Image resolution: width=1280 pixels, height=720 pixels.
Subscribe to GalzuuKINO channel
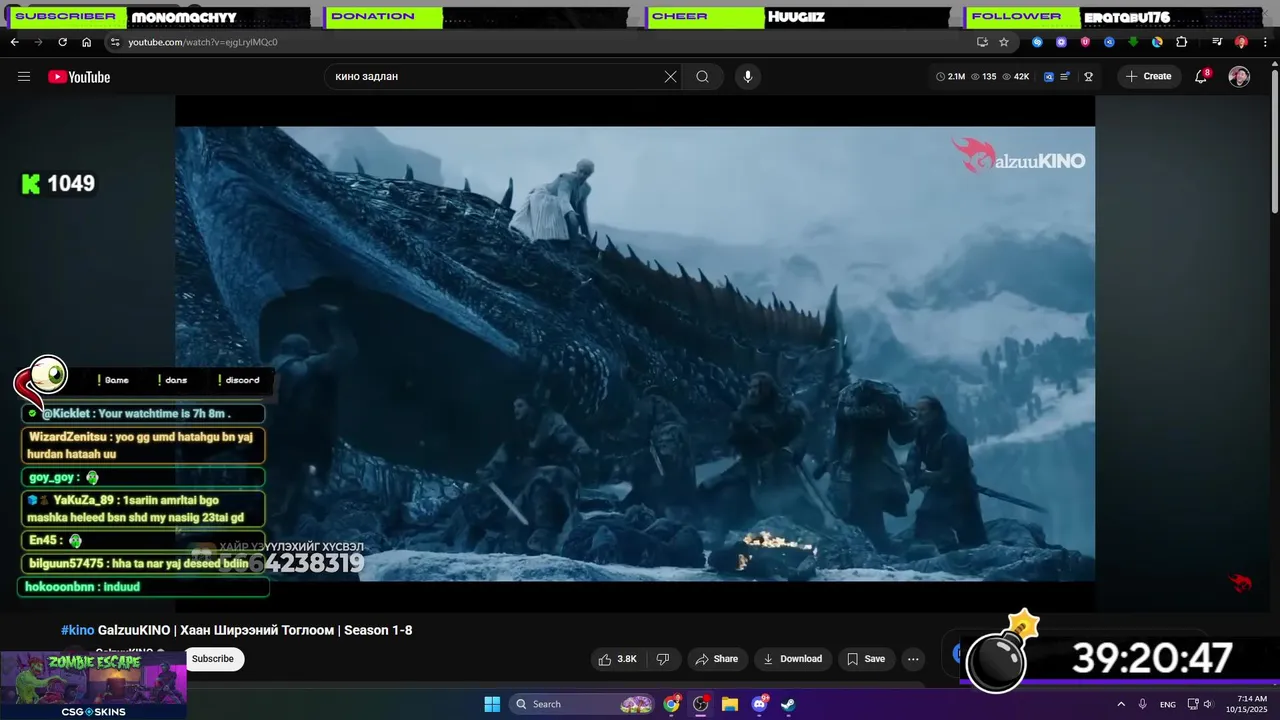click(x=213, y=659)
